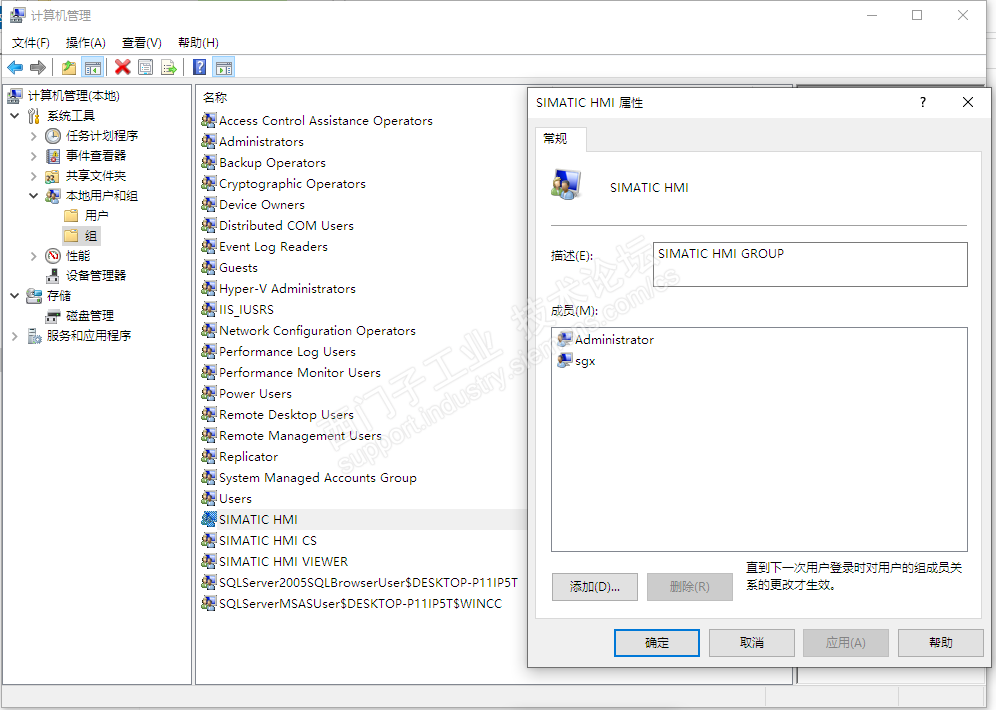Select Cryptographic Operators group

(x=292, y=184)
